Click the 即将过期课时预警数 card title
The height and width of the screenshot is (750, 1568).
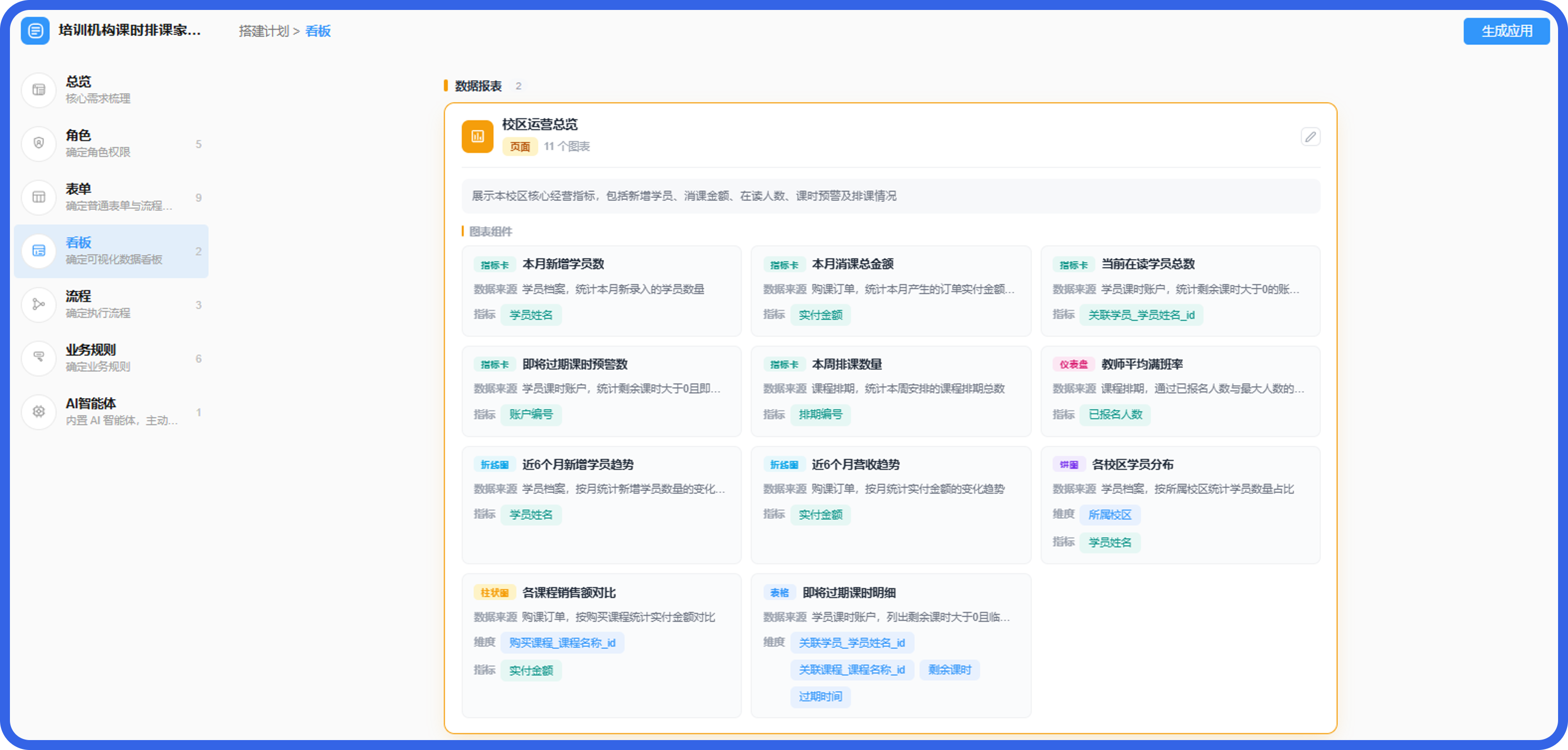[574, 364]
